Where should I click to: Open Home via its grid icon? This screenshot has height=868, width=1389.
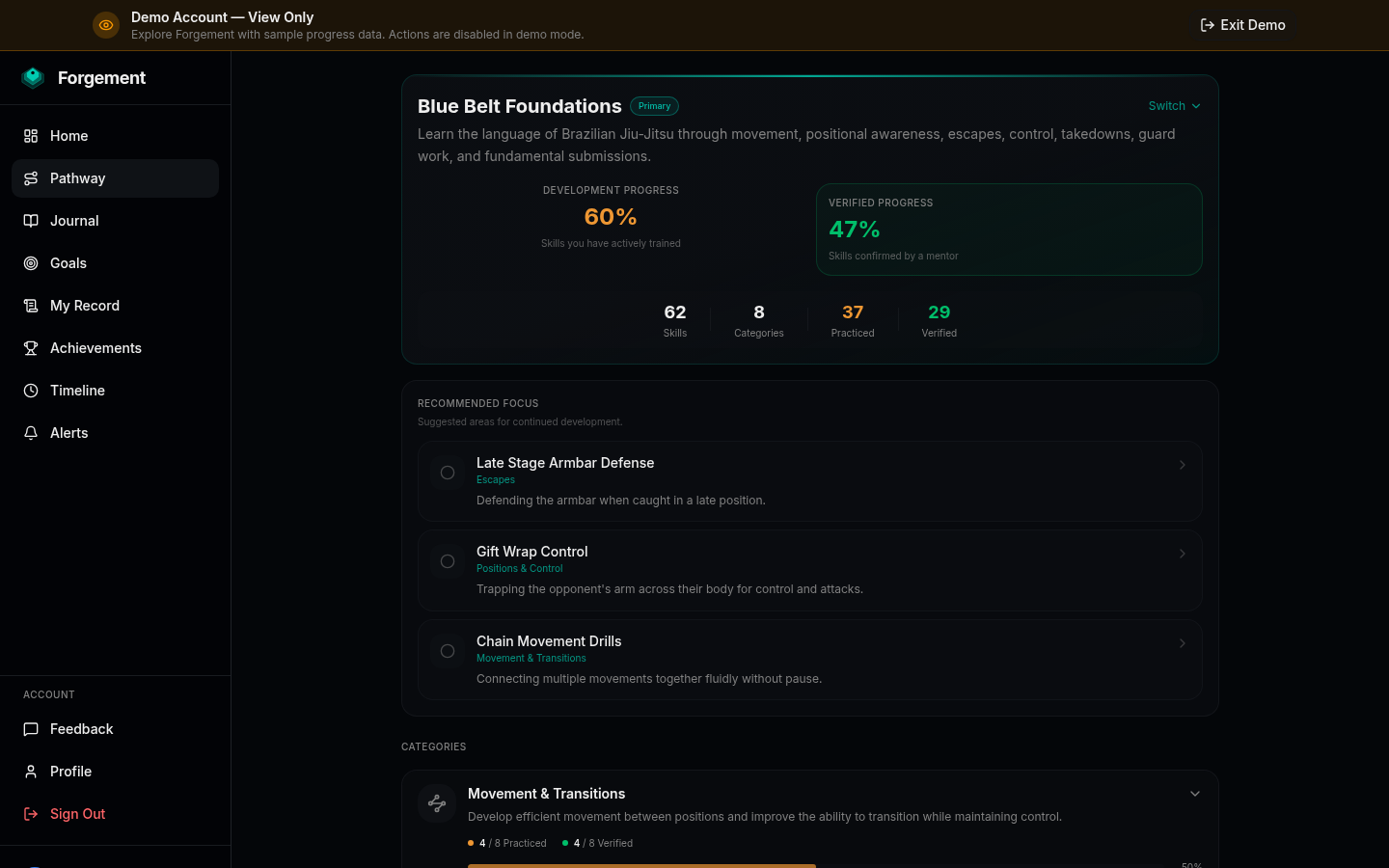coord(31,136)
